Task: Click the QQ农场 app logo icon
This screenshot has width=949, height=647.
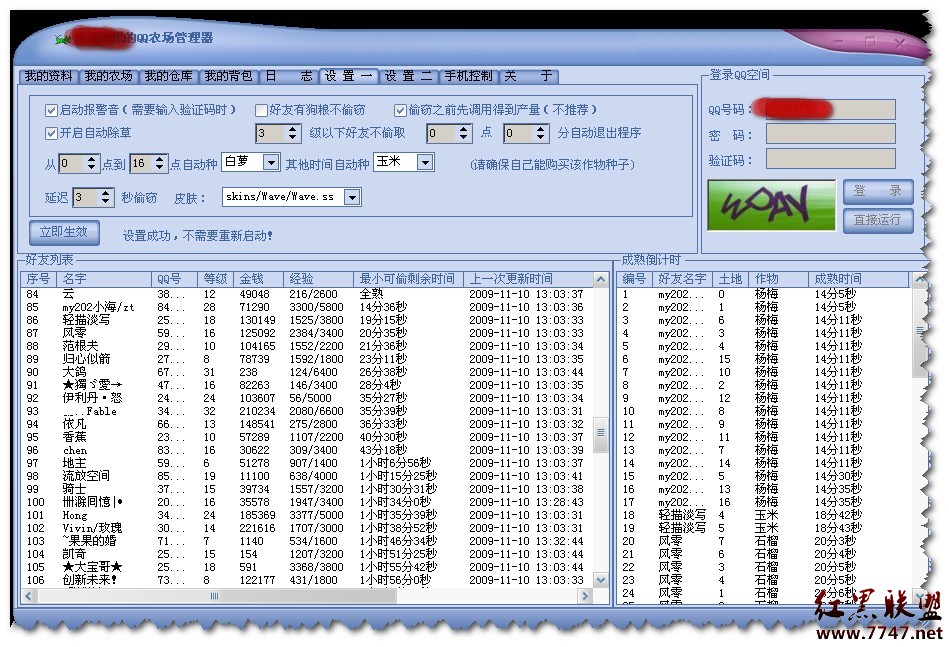Action: click(63, 39)
